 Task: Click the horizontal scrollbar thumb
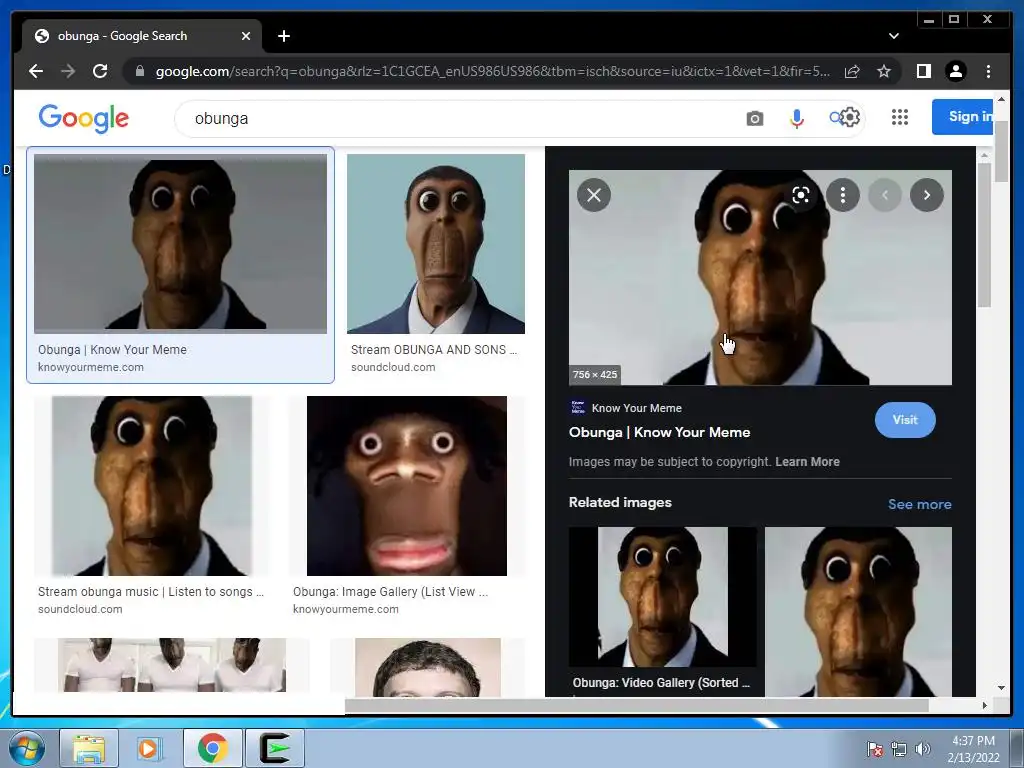[x=637, y=705]
